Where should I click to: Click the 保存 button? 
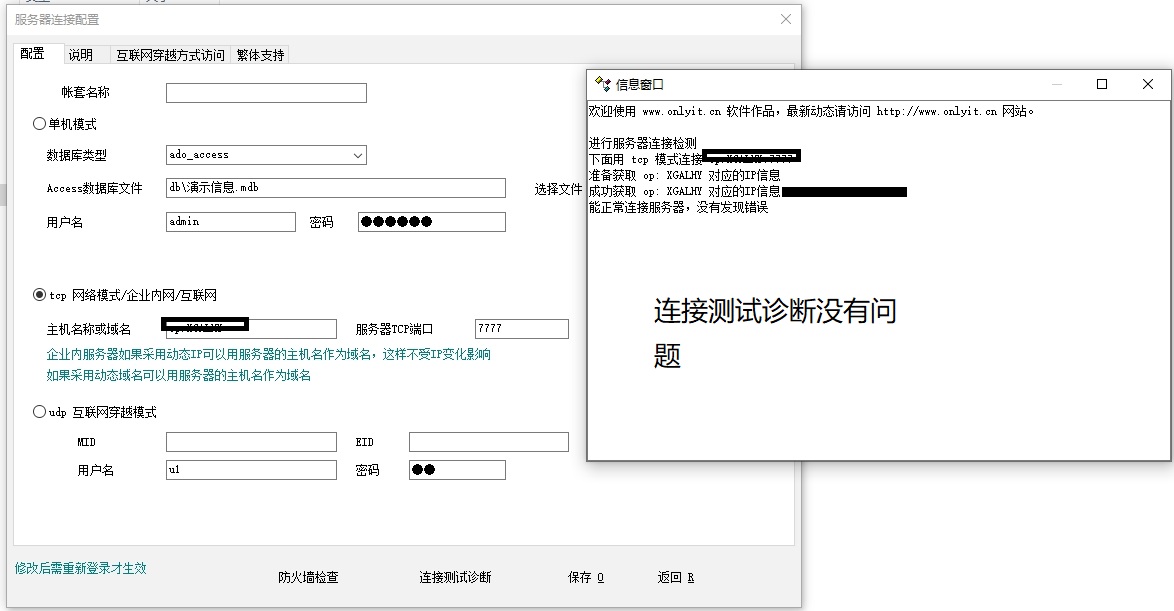(585, 577)
